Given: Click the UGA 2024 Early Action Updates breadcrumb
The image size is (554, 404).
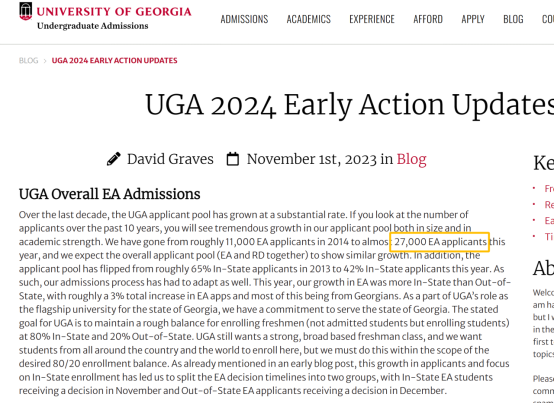Looking at the screenshot, I should pos(114,60).
